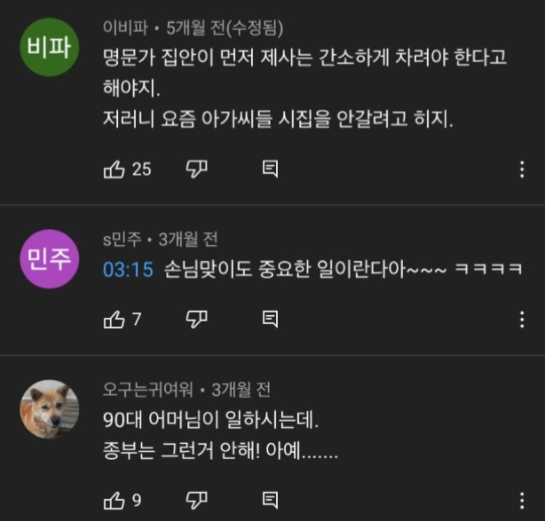Open more options for 이비파's comment

click(x=522, y=169)
